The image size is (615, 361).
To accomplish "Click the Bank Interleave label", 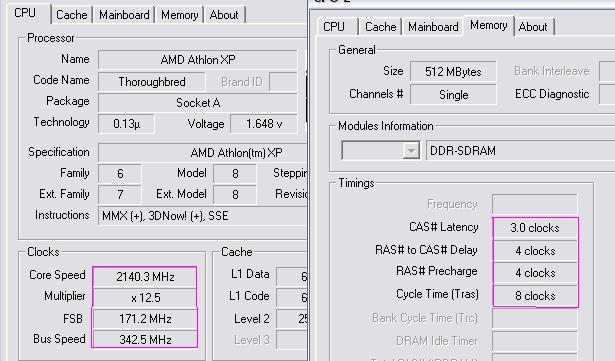I will 551,71.
